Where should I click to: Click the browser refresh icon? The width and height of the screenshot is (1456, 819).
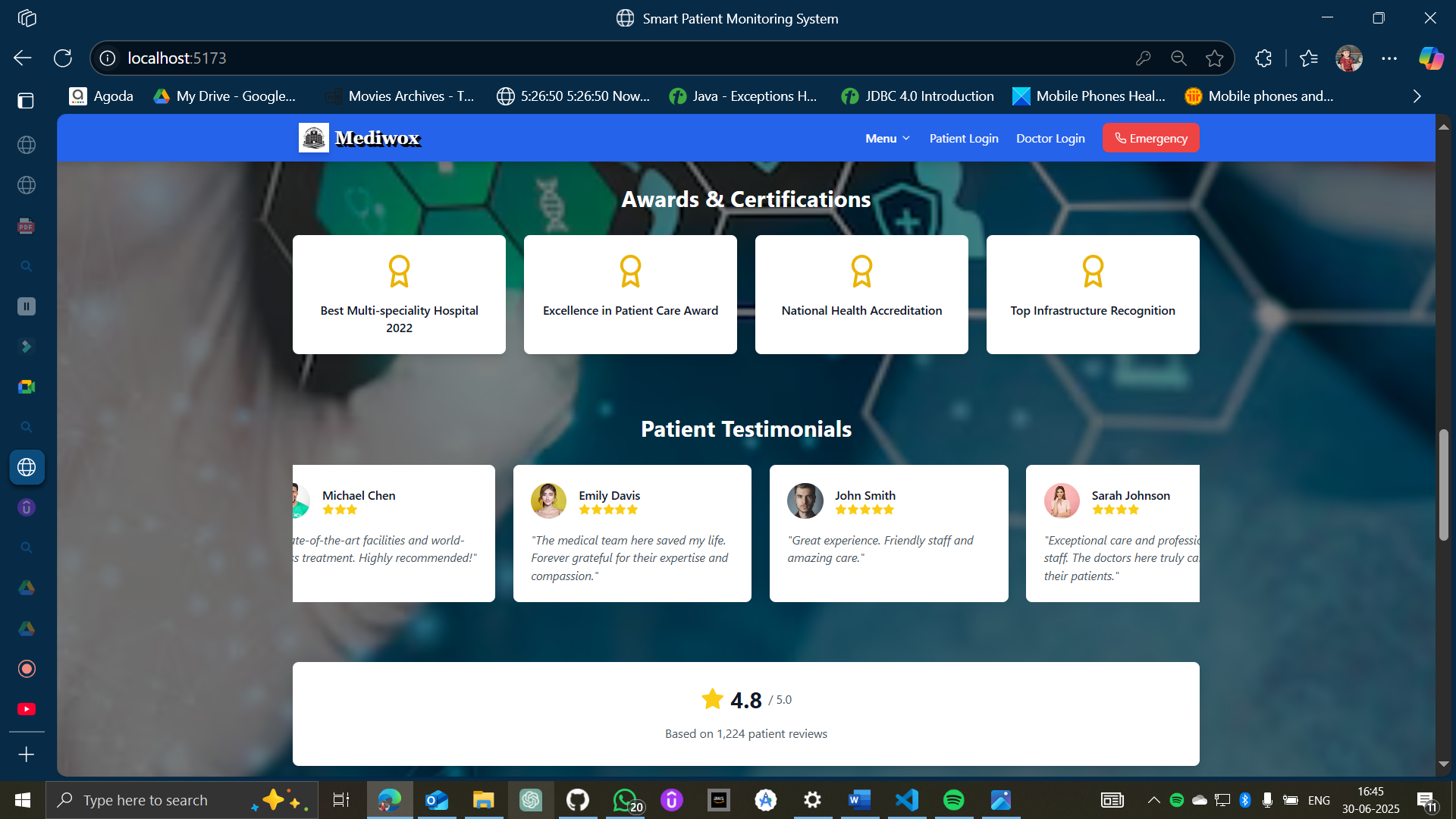(x=63, y=58)
